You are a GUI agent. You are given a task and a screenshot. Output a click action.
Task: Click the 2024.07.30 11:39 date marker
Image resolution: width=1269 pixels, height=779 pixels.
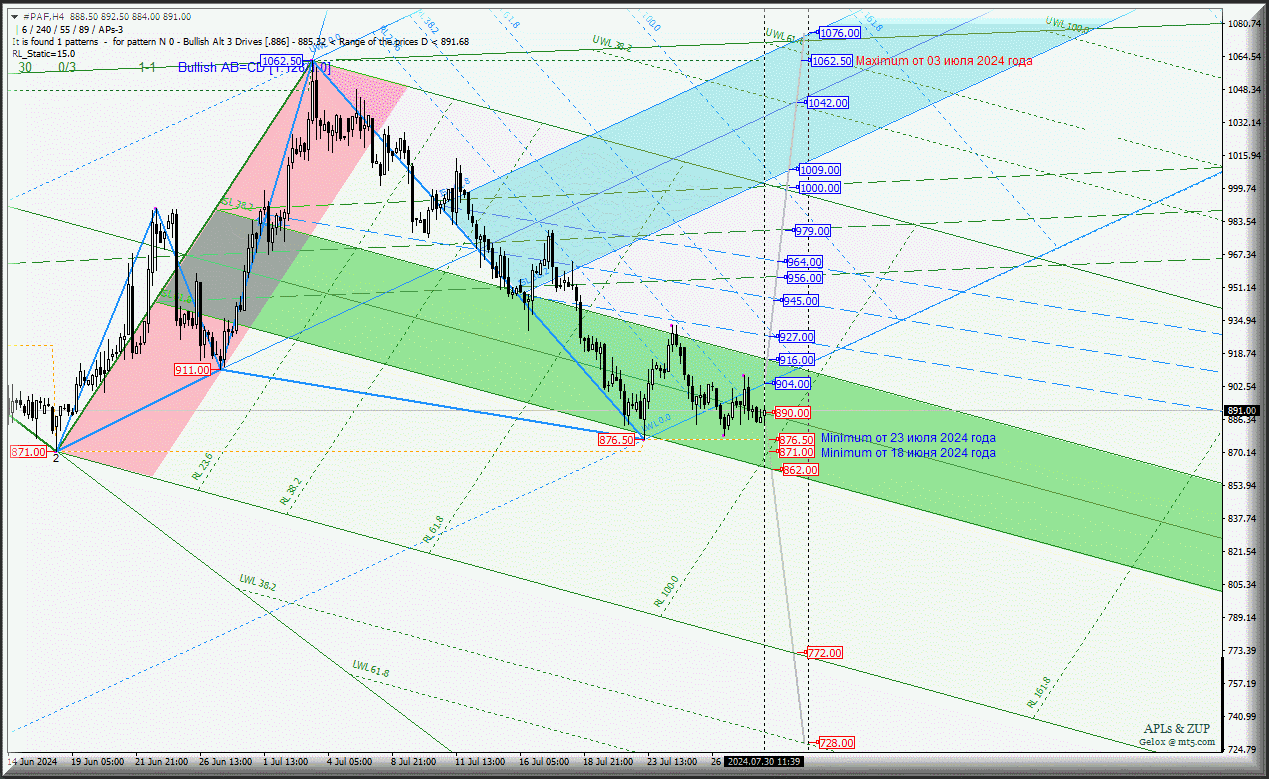click(x=765, y=762)
